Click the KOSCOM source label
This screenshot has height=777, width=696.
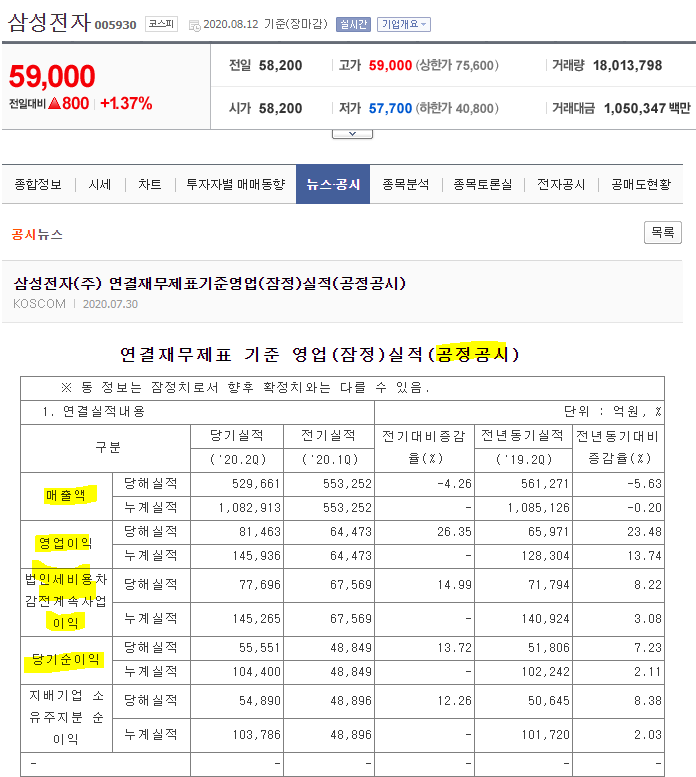pos(39,304)
